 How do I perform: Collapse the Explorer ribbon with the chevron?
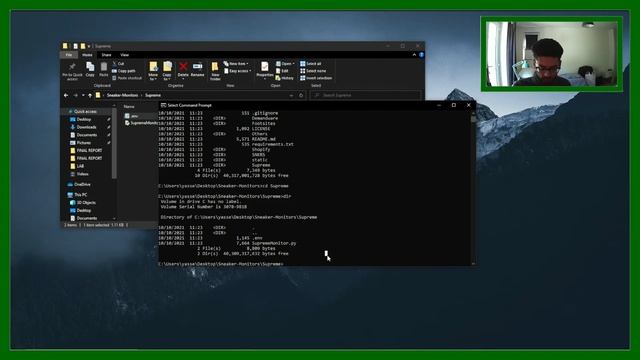point(414,55)
